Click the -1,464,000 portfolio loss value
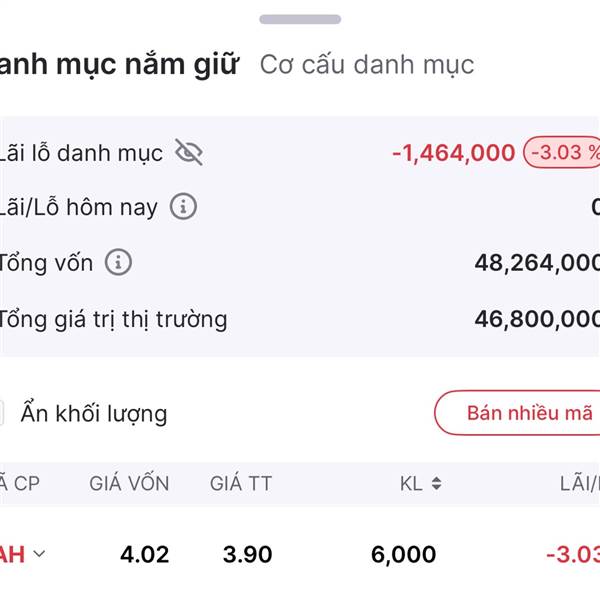 pos(453,152)
